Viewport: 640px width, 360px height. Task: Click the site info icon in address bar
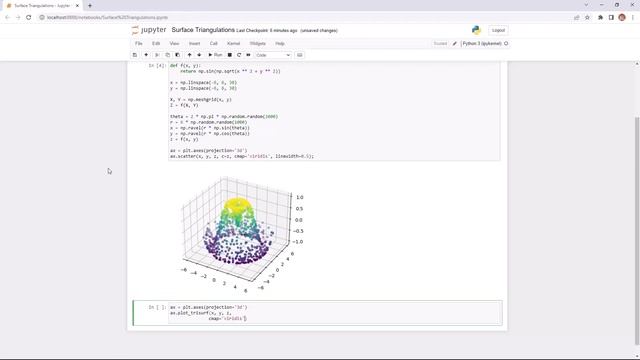[x=42, y=18]
